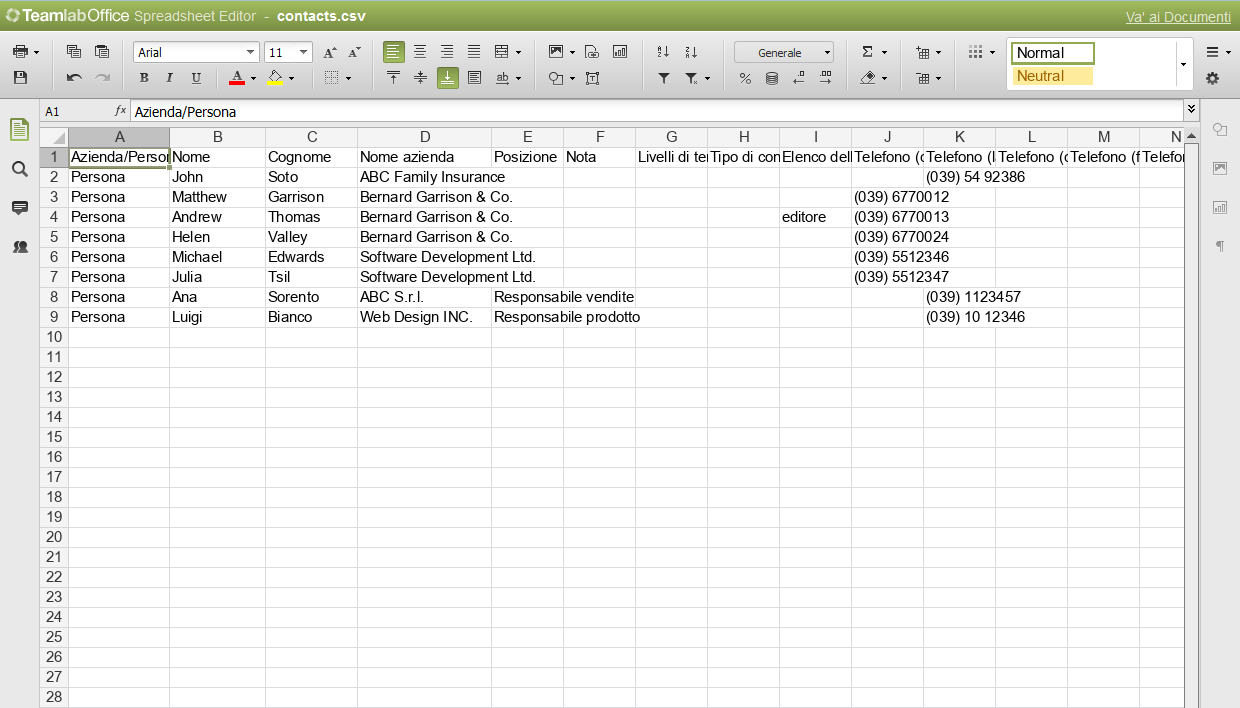Apply the Neutral cell style
Viewport: 1240px width, 708px height.
1053,76
